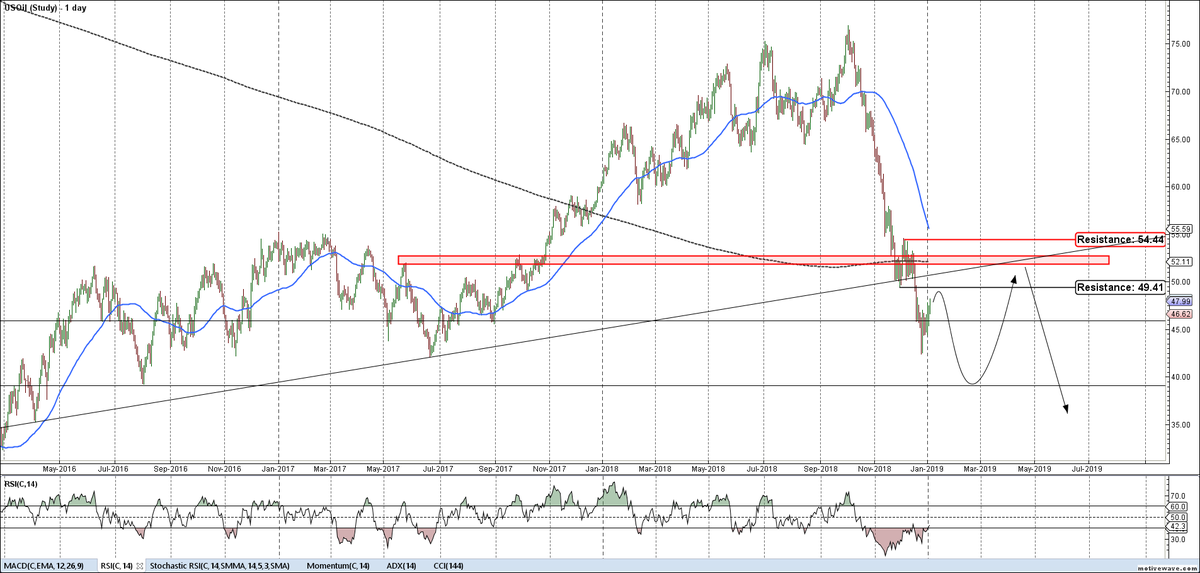Click the 70.00 price axis label
Viewport: 1200px width, 573px height.
point(1179,91)
